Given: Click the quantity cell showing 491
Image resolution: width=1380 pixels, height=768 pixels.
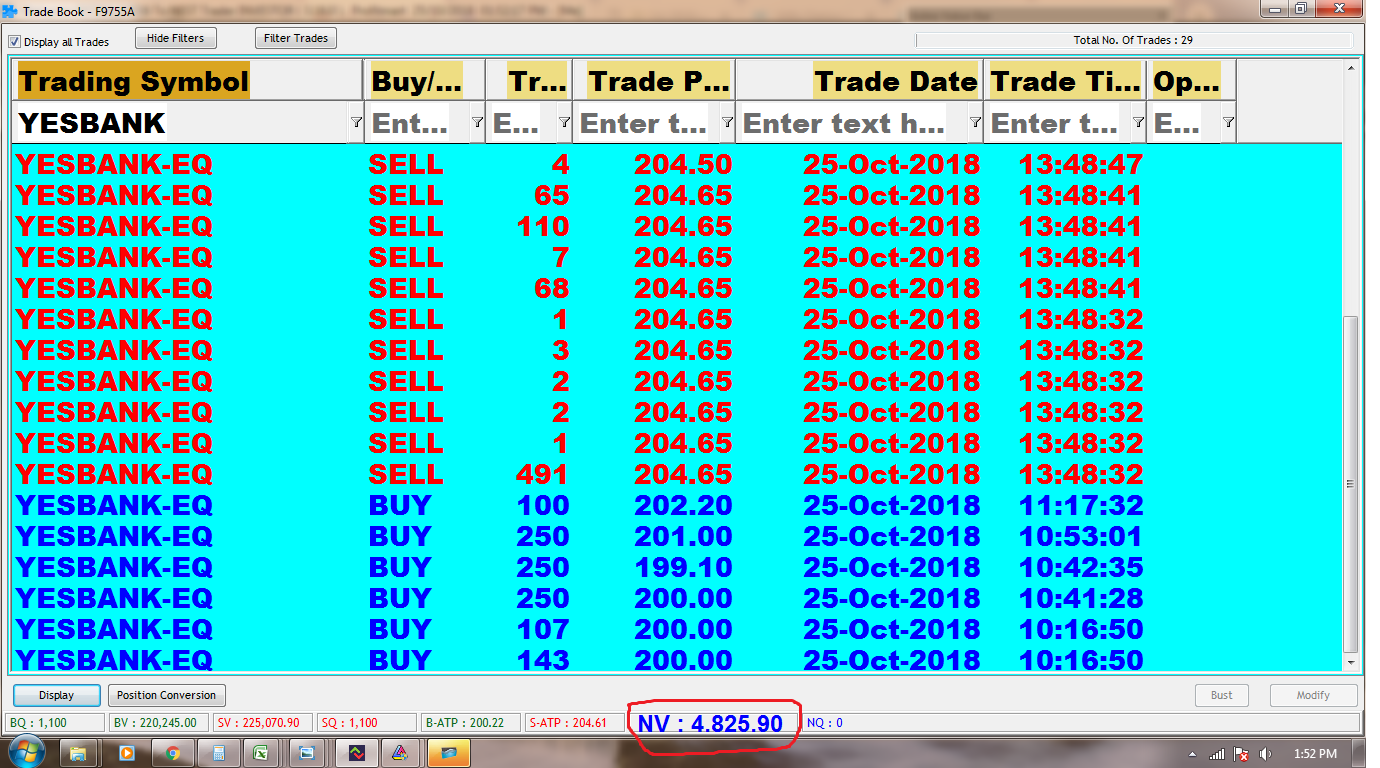Looking at the screenshot, I should pyautogui.click(x=542, y=474).
